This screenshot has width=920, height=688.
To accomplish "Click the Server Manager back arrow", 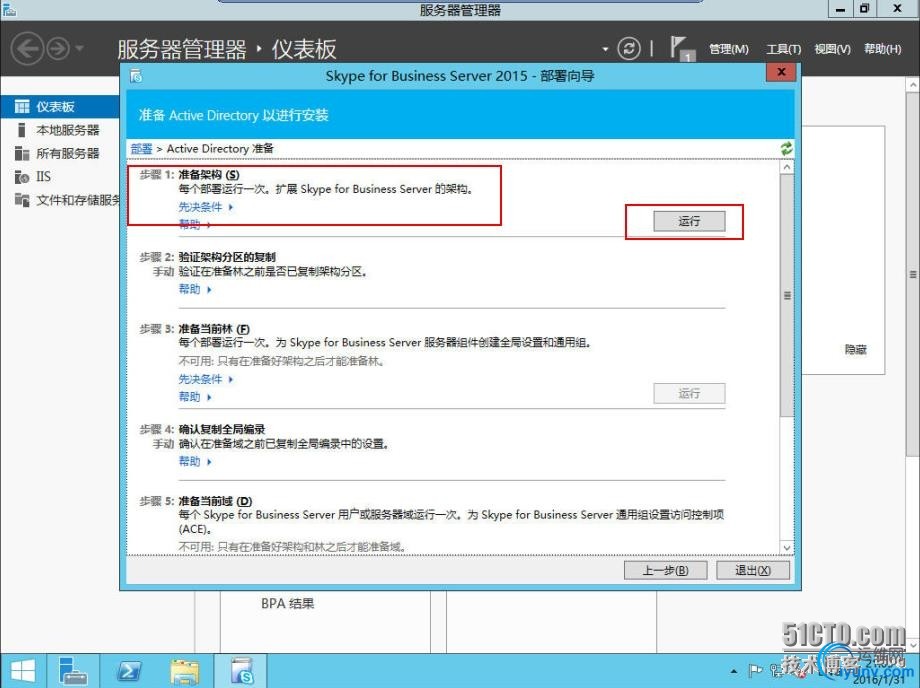I will 28,49.
